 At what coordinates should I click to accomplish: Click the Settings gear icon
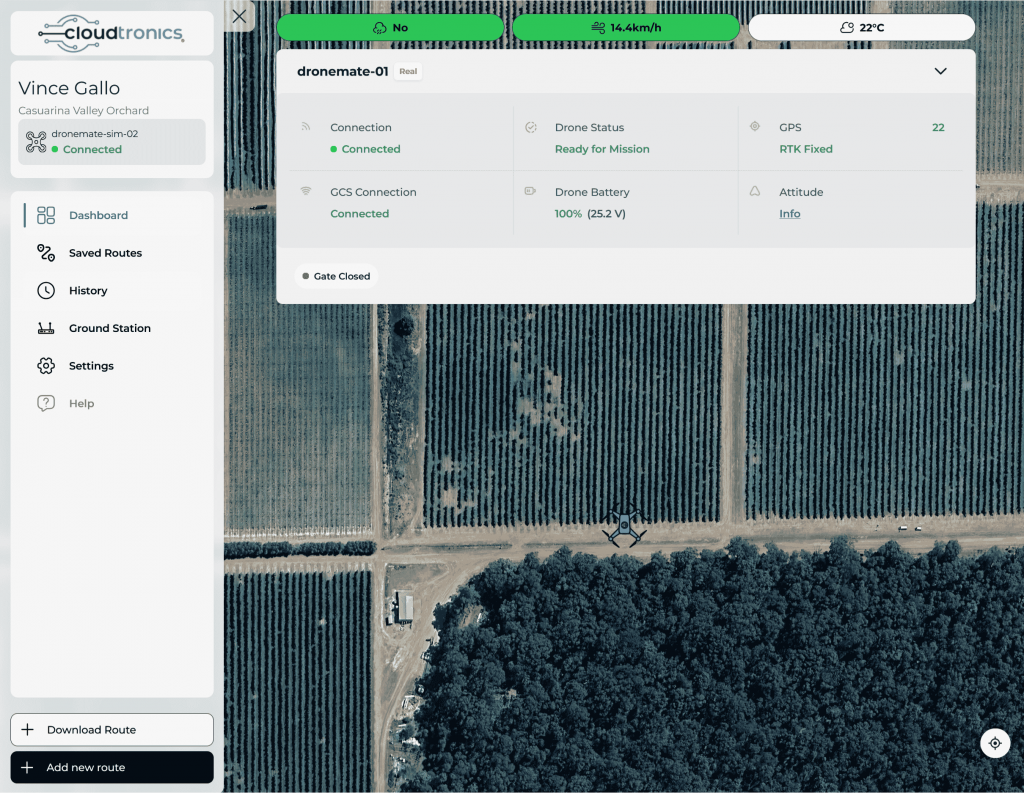pyautogui.click(x=45, y=365)
